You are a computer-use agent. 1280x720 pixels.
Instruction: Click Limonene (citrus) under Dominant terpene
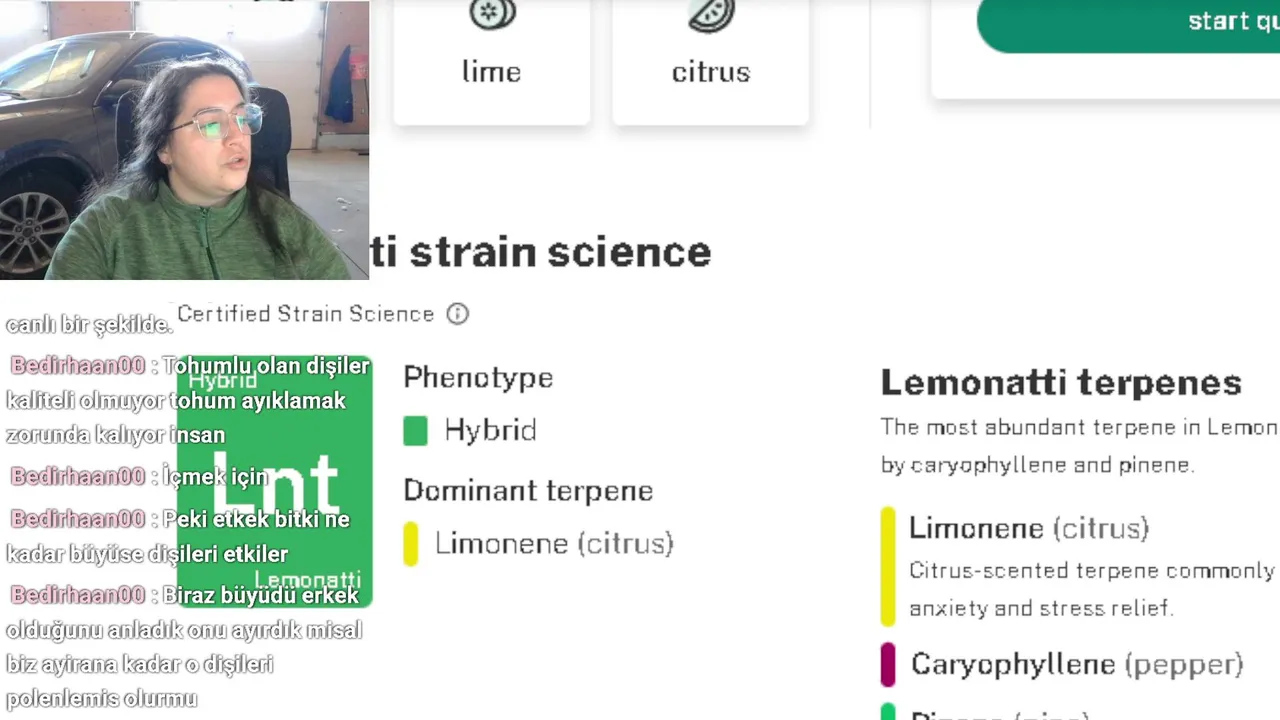[x=554, y=544]
